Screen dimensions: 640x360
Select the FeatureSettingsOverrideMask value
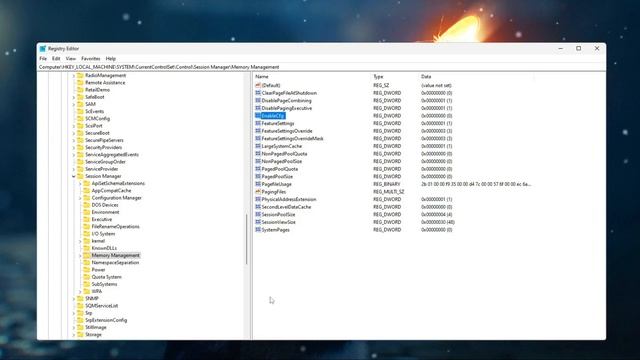[292, 139]
